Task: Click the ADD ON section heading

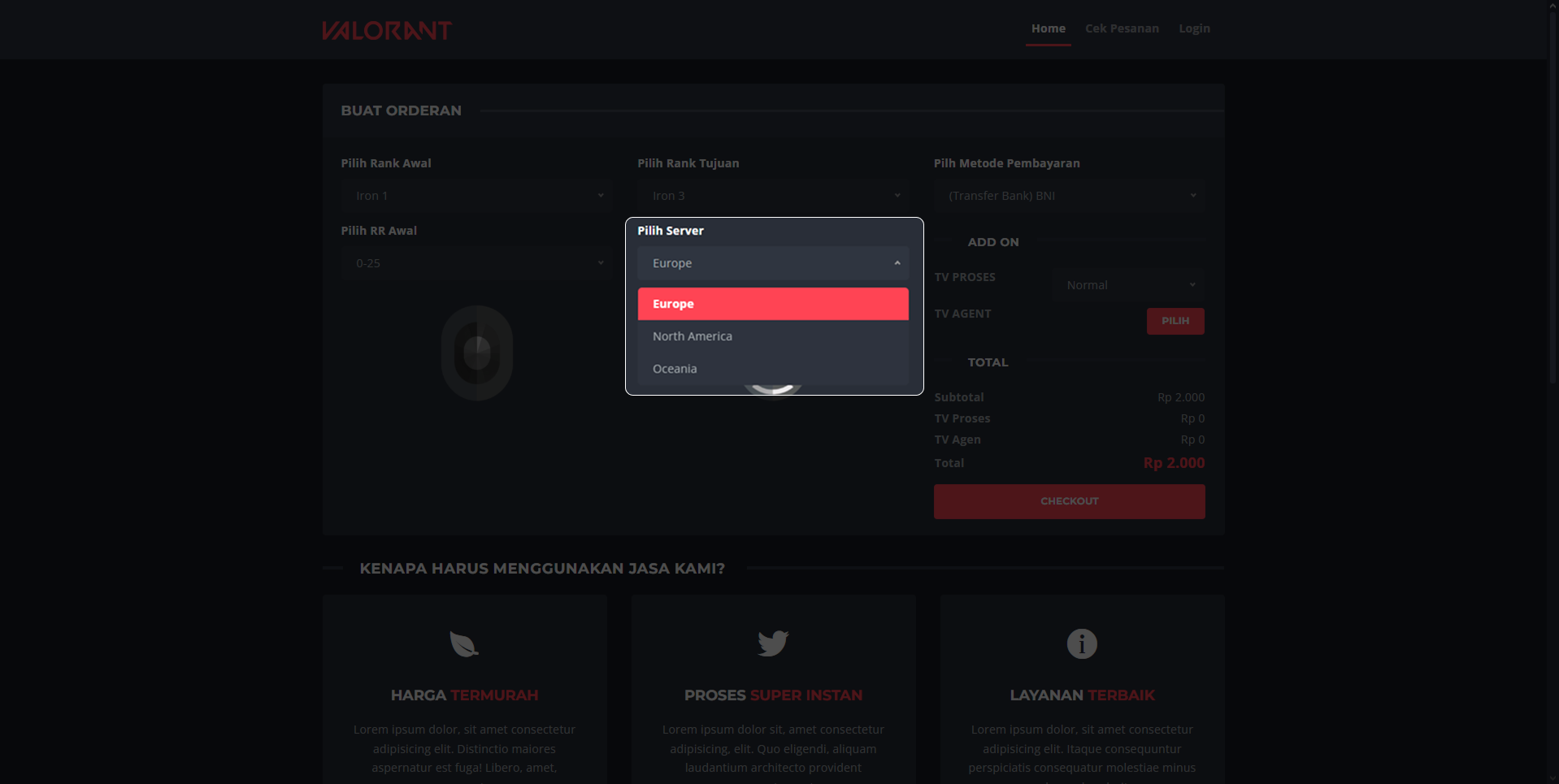Action: (x=992, y=242)
